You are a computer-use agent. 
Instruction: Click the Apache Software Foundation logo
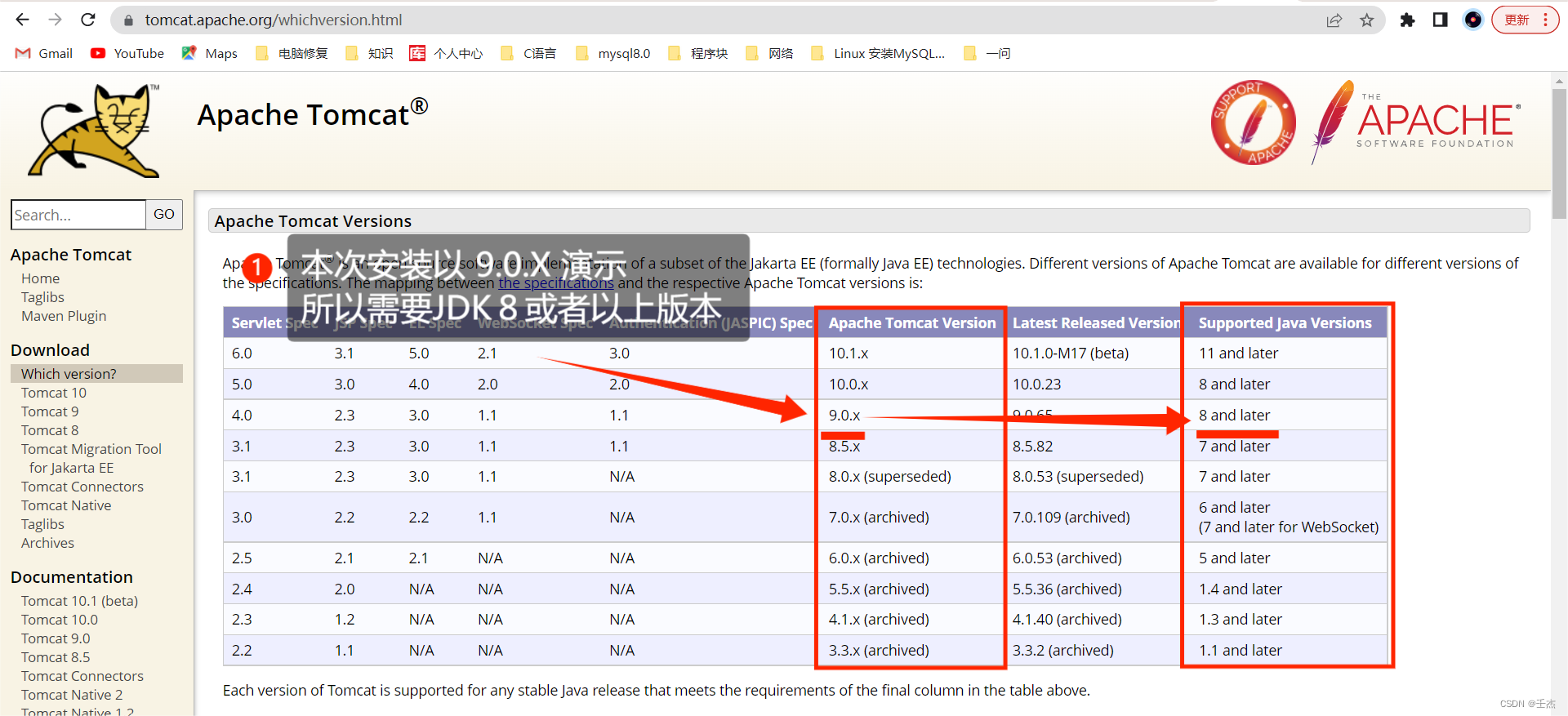[1416, 122]
